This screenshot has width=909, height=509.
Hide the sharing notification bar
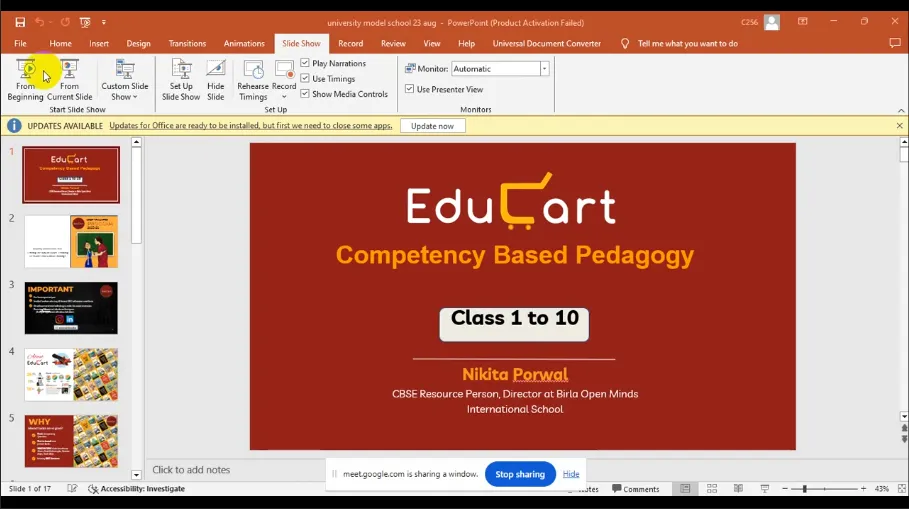[571, 474]
